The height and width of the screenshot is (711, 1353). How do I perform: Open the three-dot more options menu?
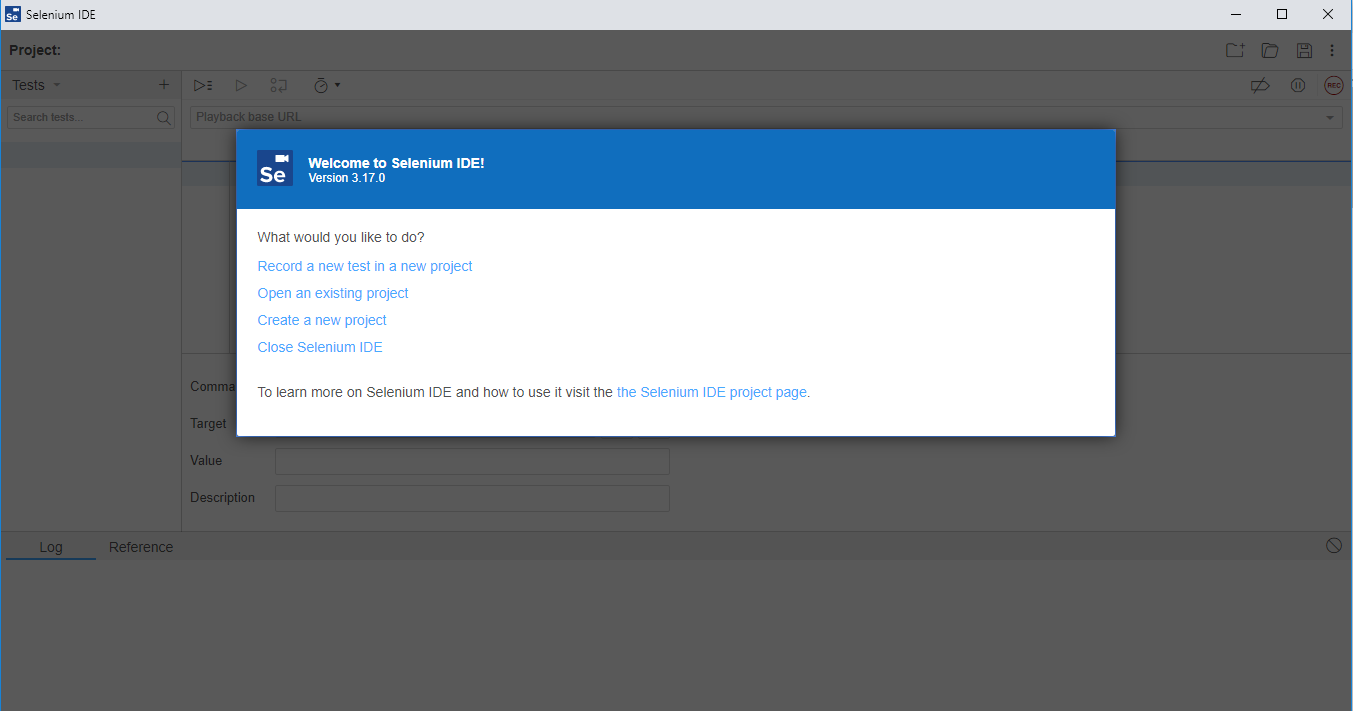pos(1332,50)
